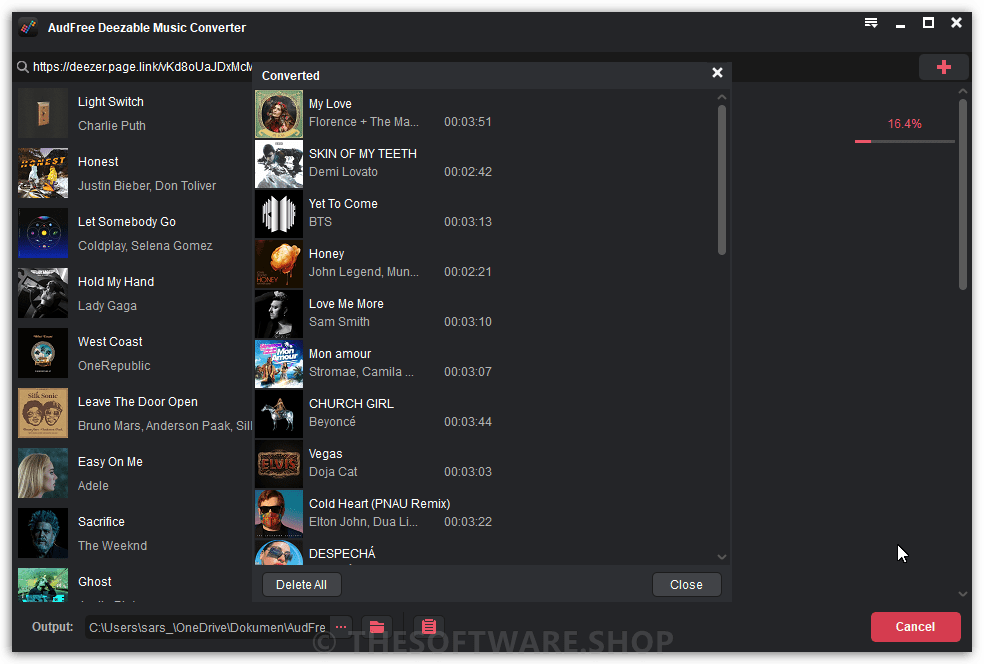
Task: Select the Leave The Door Open cover
Action: click(x=43, y=413)
